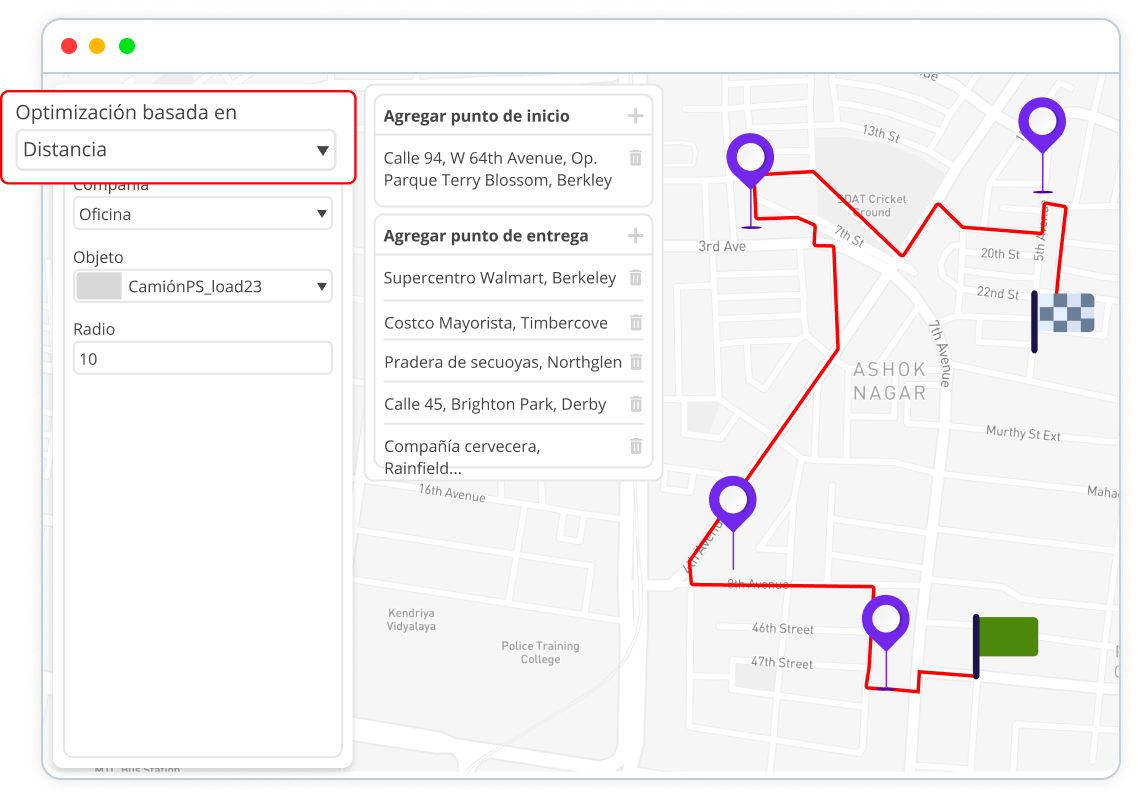Click the Radio input field with 10

click(202, 359)
